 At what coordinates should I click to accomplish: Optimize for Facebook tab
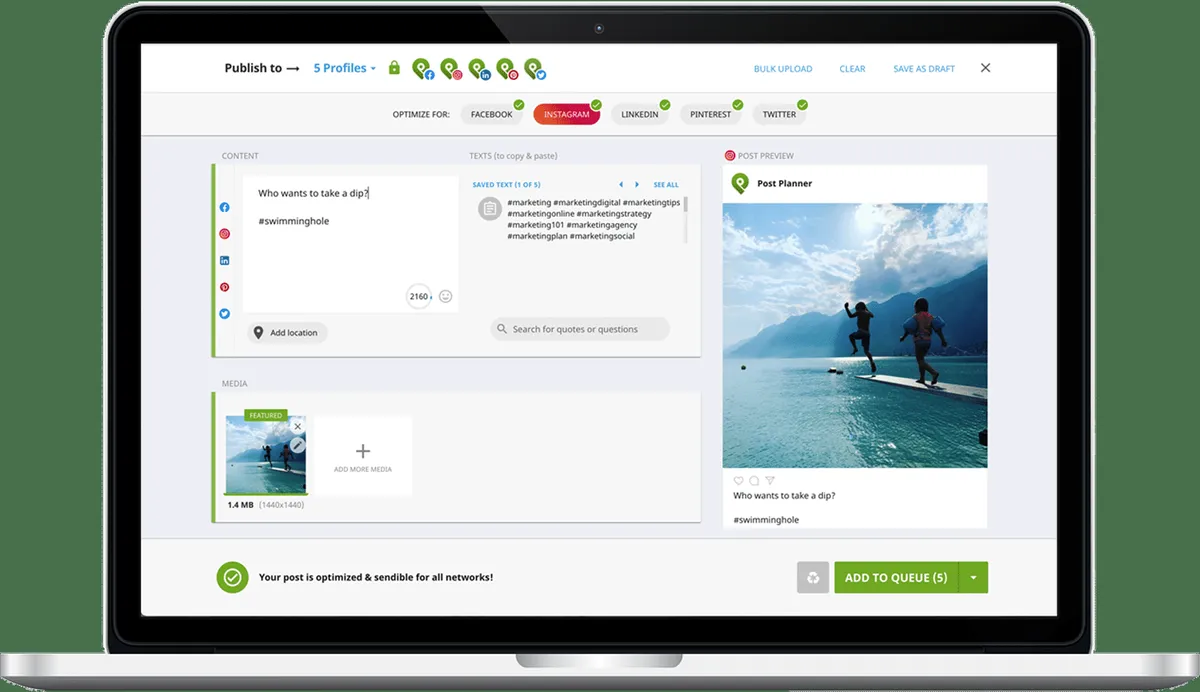pos(492,114)
